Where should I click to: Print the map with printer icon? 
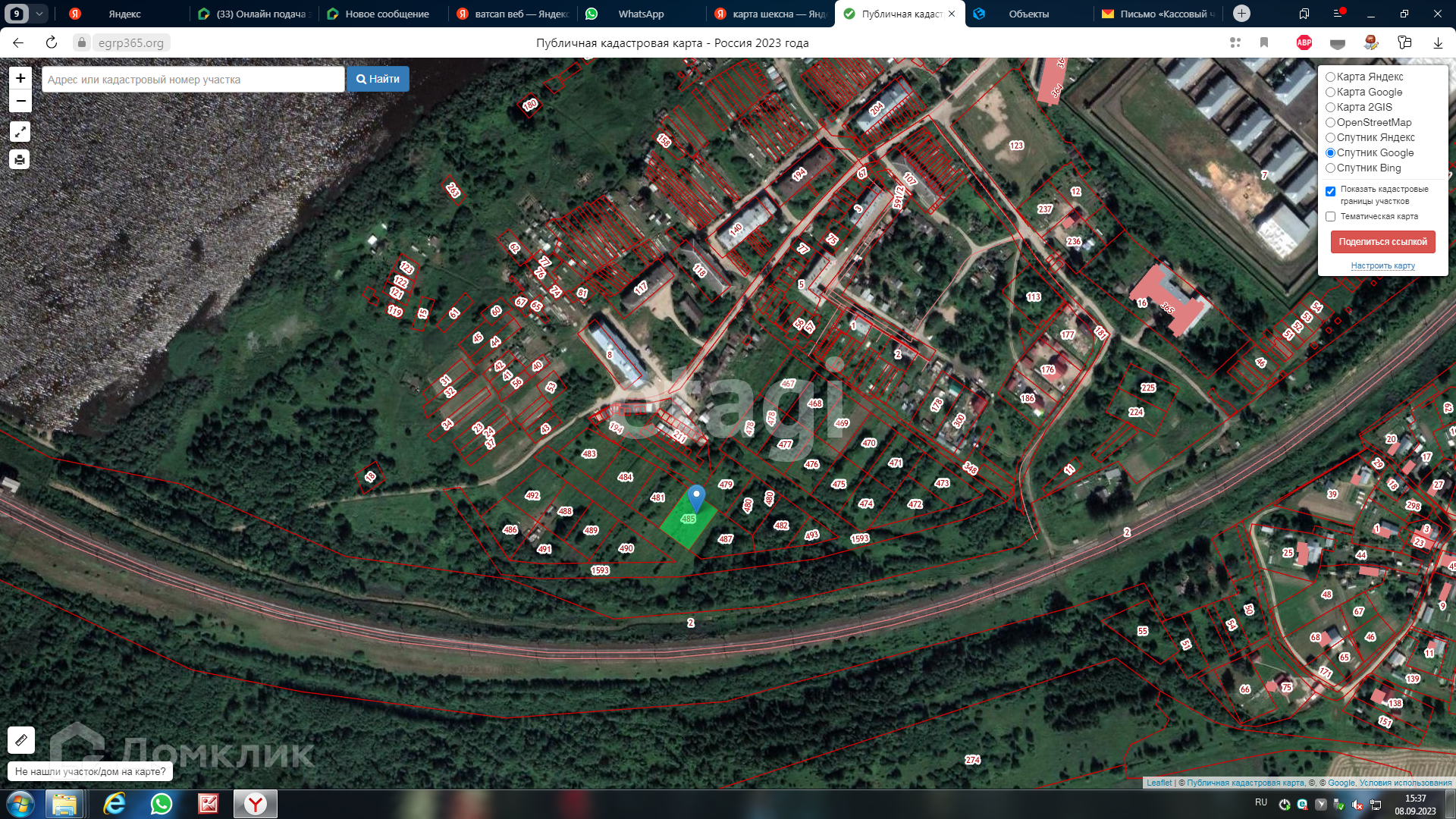pyautogui.click(x=20, y=159)
